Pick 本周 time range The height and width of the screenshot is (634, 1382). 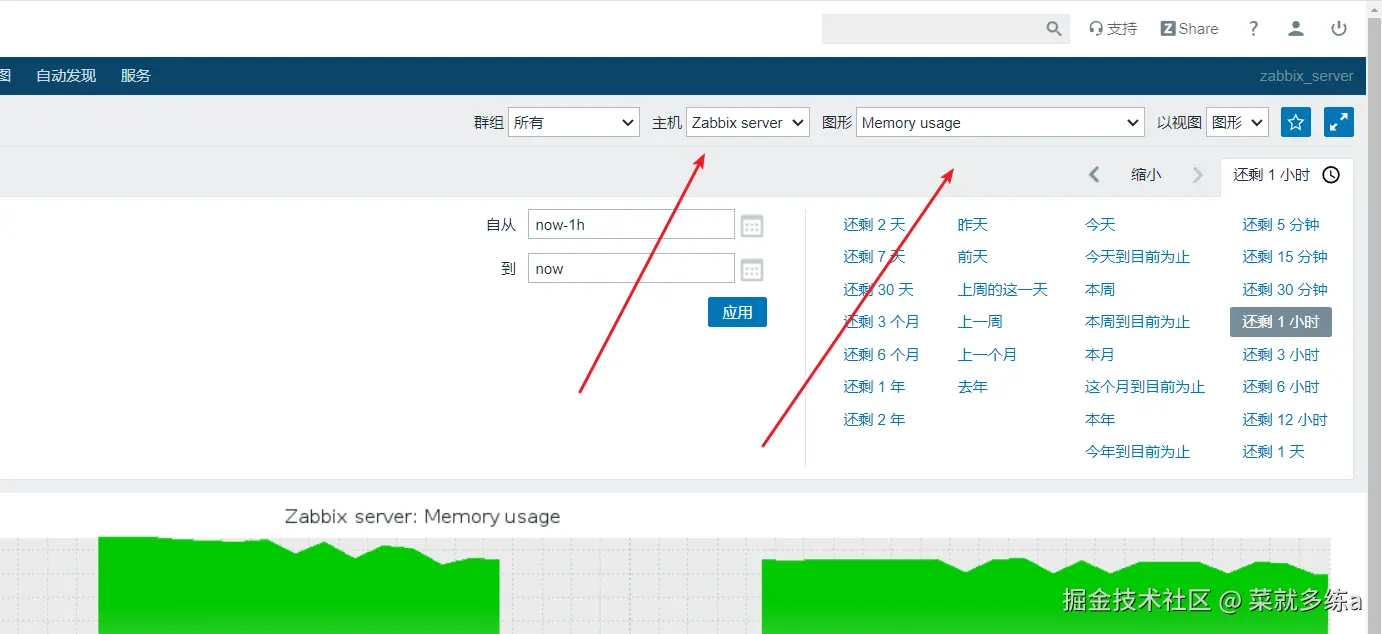(x=1100, y=290)
